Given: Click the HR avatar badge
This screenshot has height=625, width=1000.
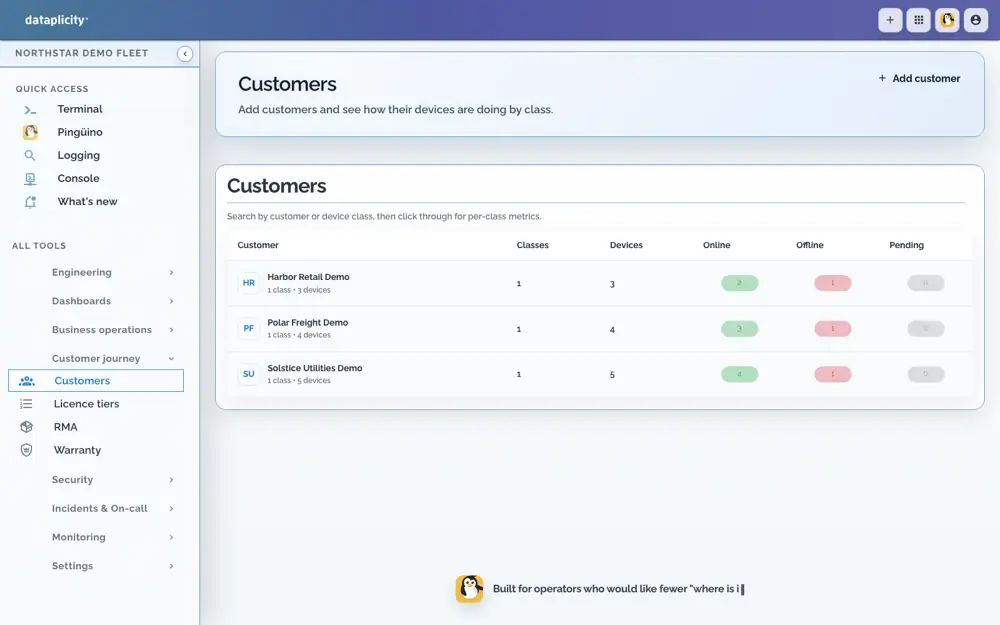Looking at the screenshot, I should point(249,283).
